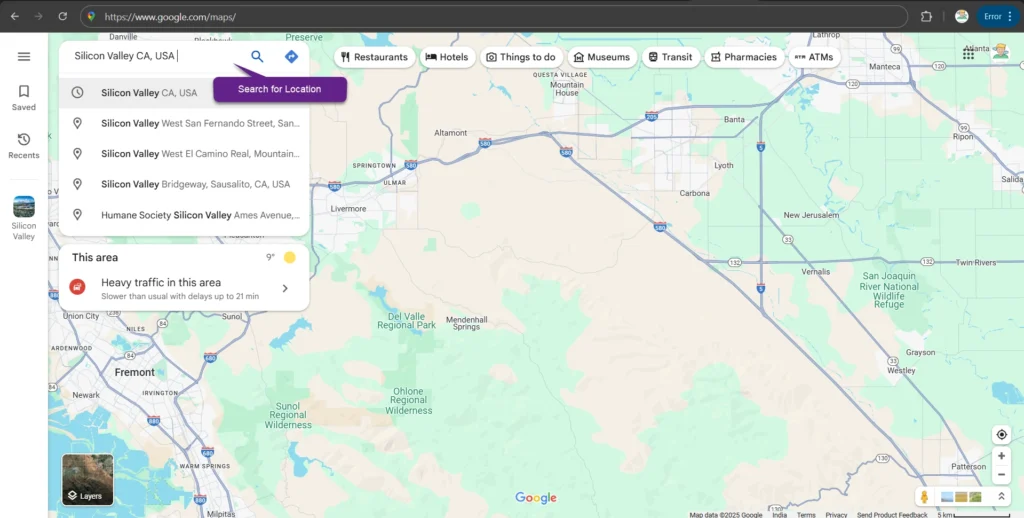
Task: Open Google account profile picture
Action: [1000, 51]
